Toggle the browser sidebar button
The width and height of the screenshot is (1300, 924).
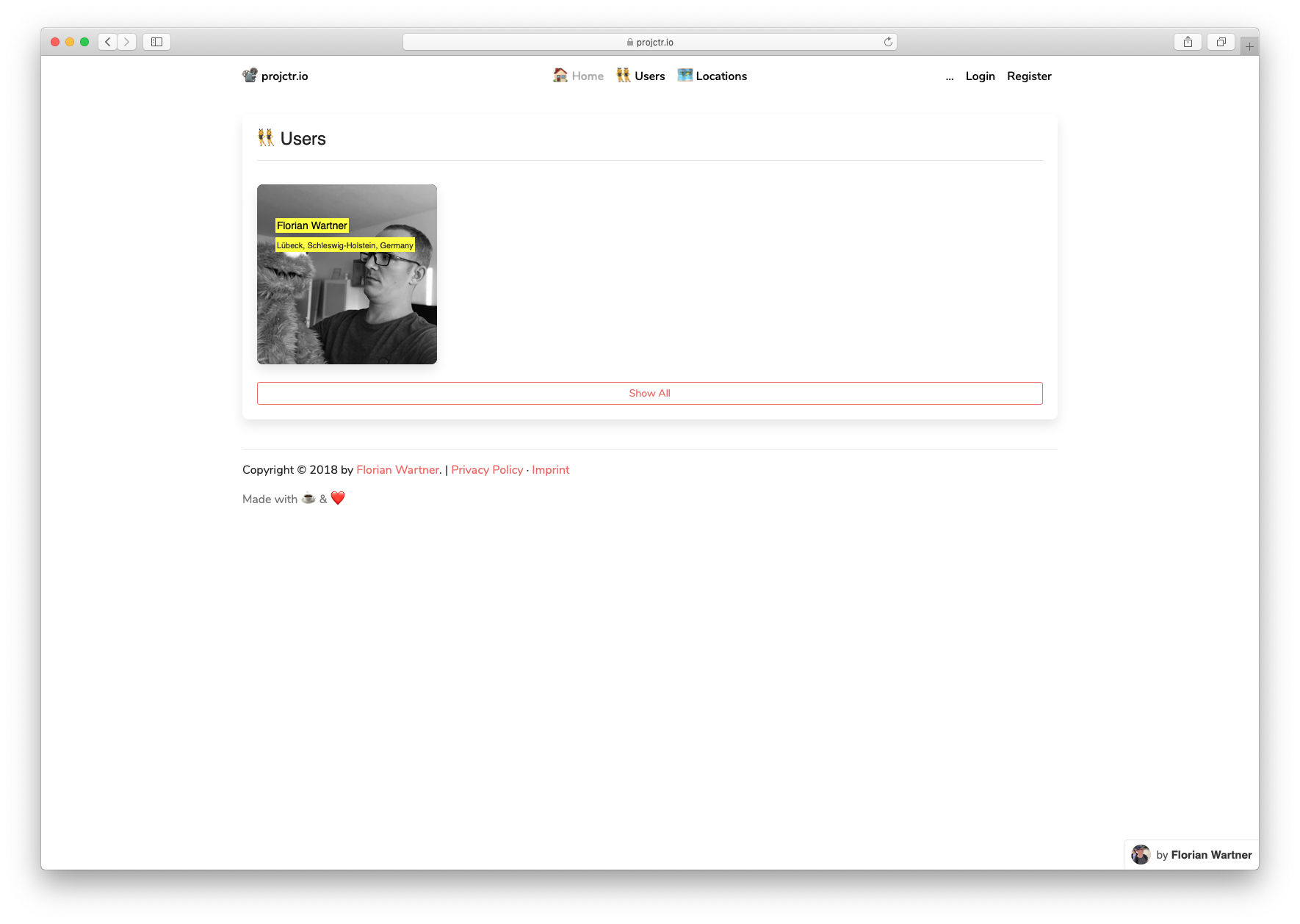(156, 42)
